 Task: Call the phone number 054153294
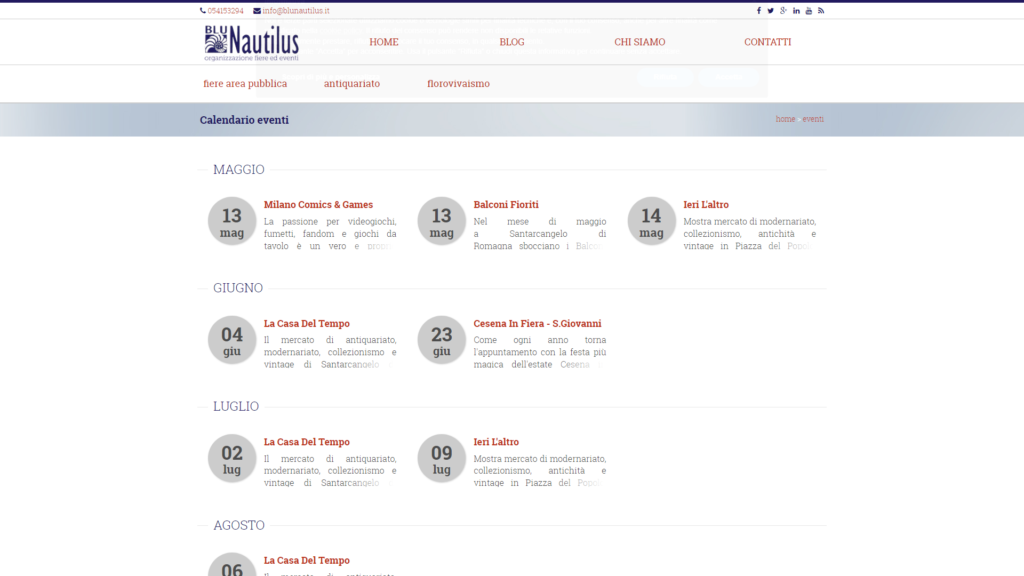[225, 10]
